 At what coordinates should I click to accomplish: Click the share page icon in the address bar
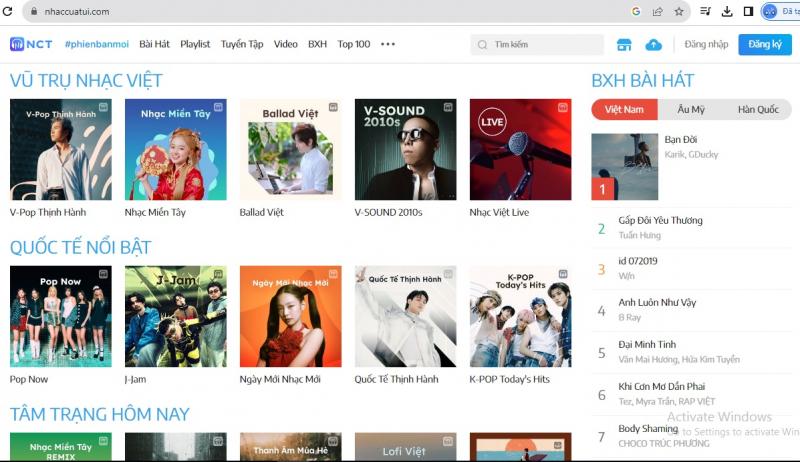(658, 11)
